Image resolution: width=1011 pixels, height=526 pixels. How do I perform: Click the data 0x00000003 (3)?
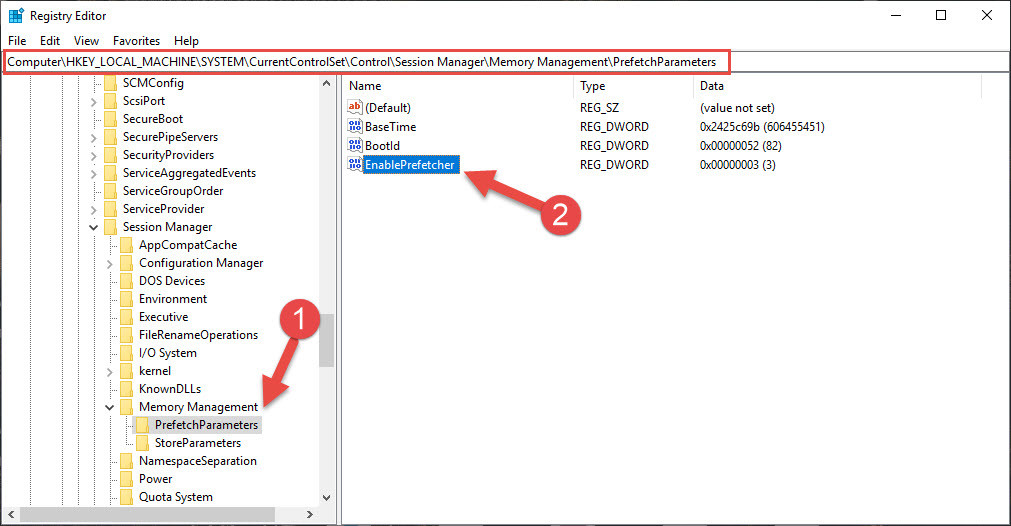point(738,164)
